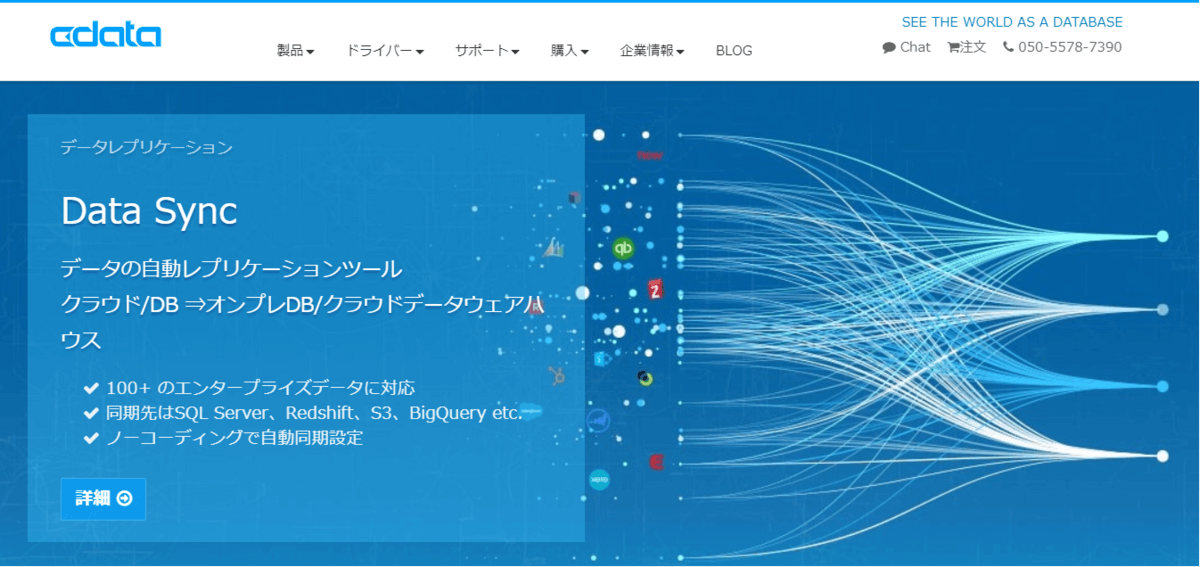
Task: Click the データレプリケーション label
Action: 146,148
